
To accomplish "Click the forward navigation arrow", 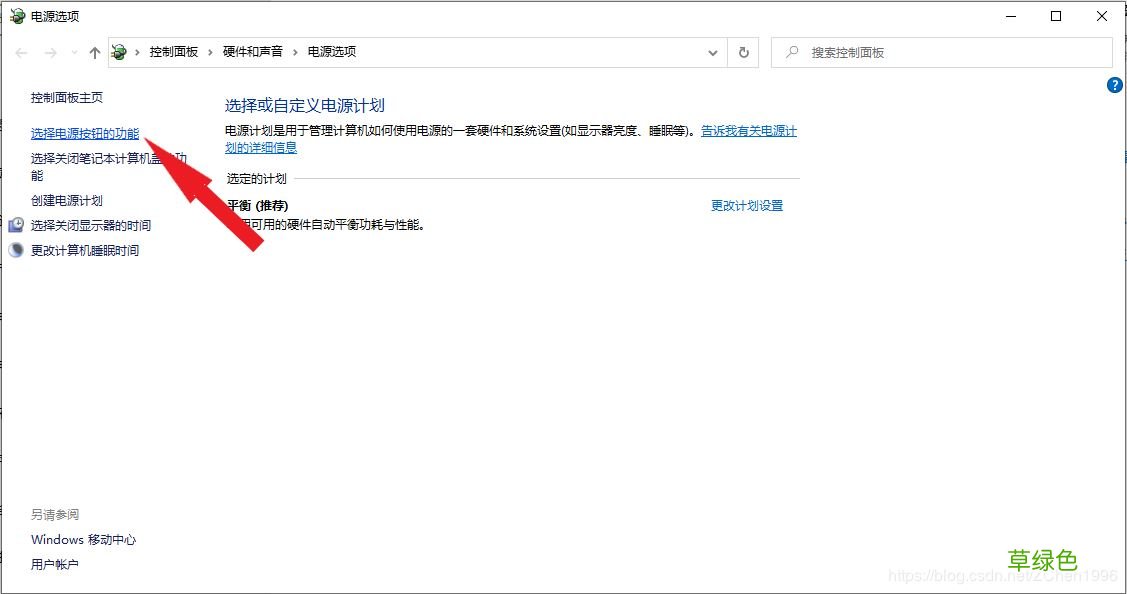I will pyautogui.click(x=48, y=51).
